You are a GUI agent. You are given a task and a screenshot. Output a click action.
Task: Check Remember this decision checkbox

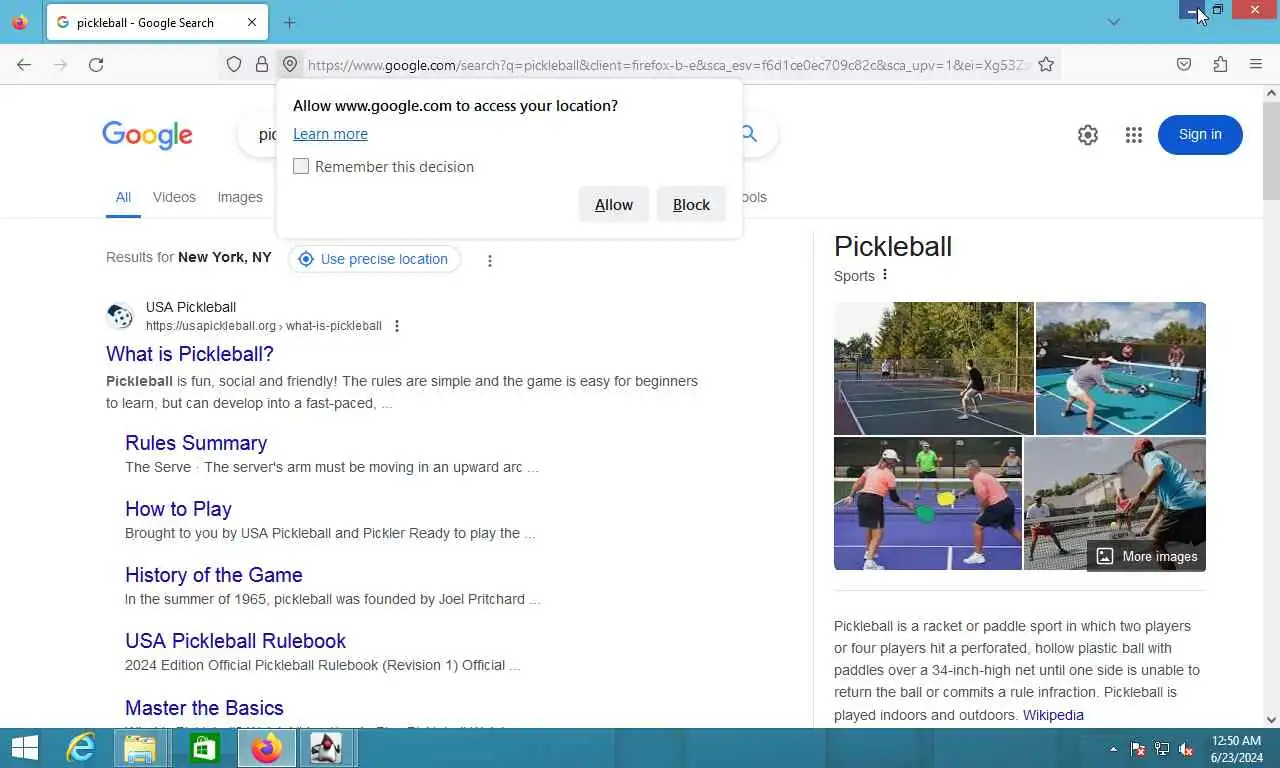click(301, 166)
